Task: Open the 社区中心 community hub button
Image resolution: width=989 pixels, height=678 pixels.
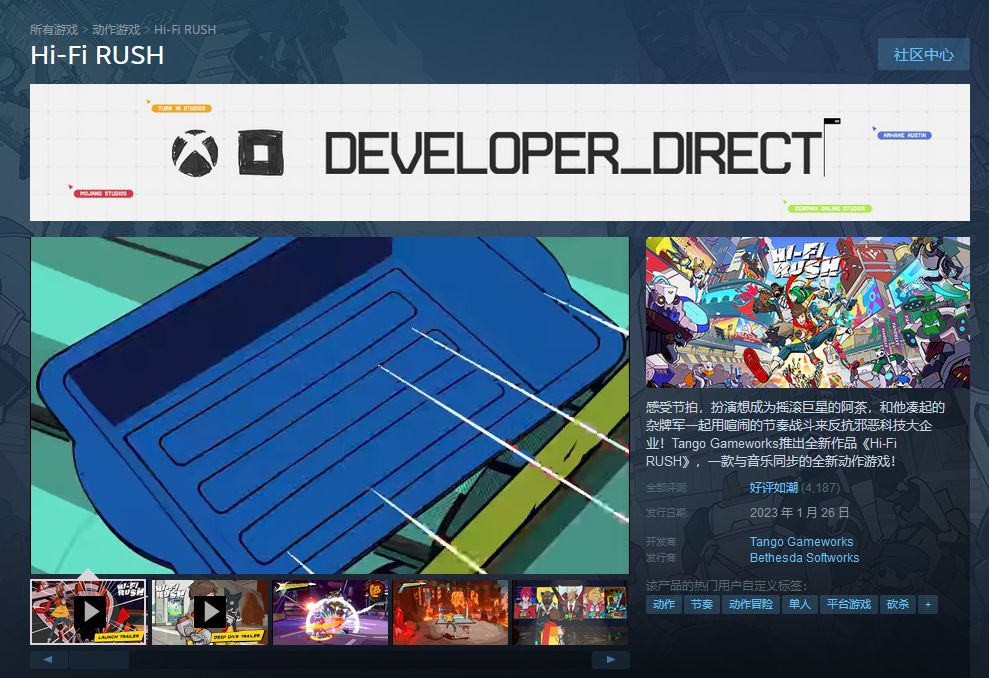Action: [x=923, y=55]
